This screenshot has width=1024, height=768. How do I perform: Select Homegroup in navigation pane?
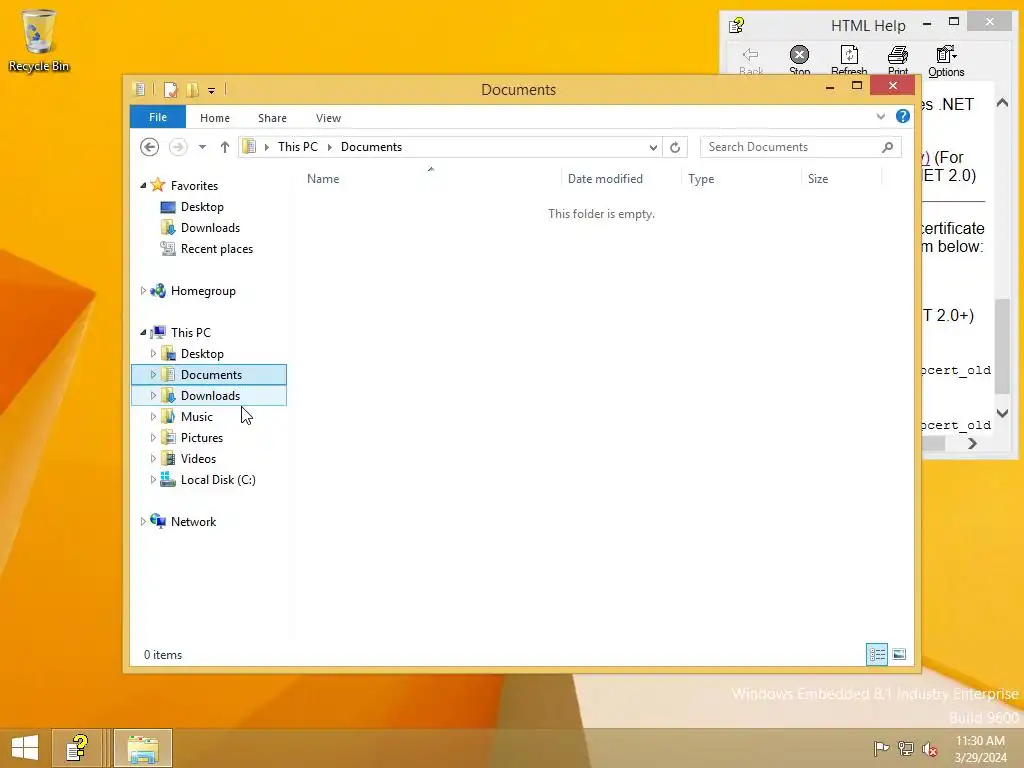click(202, 291)
